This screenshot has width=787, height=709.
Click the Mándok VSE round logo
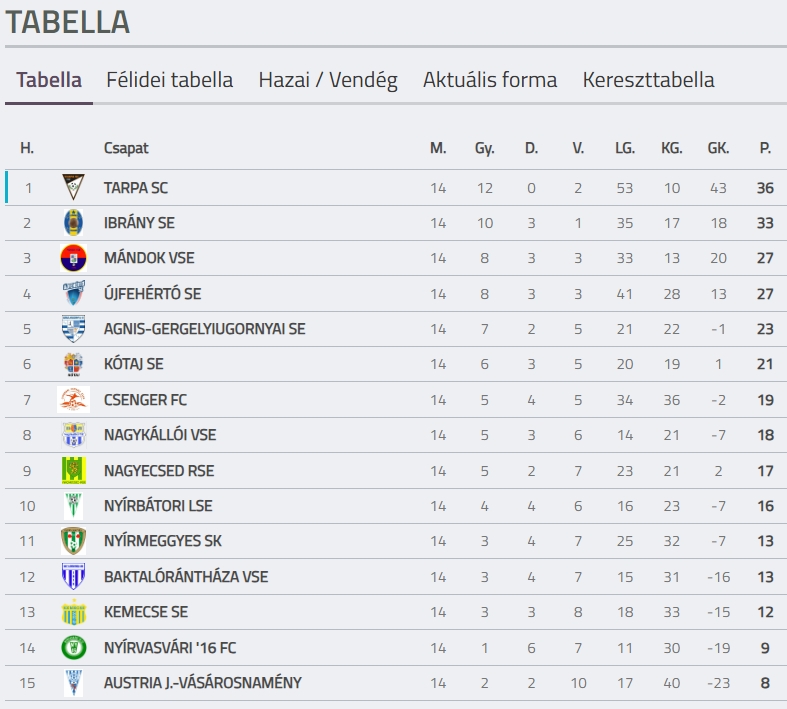[73, 258]
